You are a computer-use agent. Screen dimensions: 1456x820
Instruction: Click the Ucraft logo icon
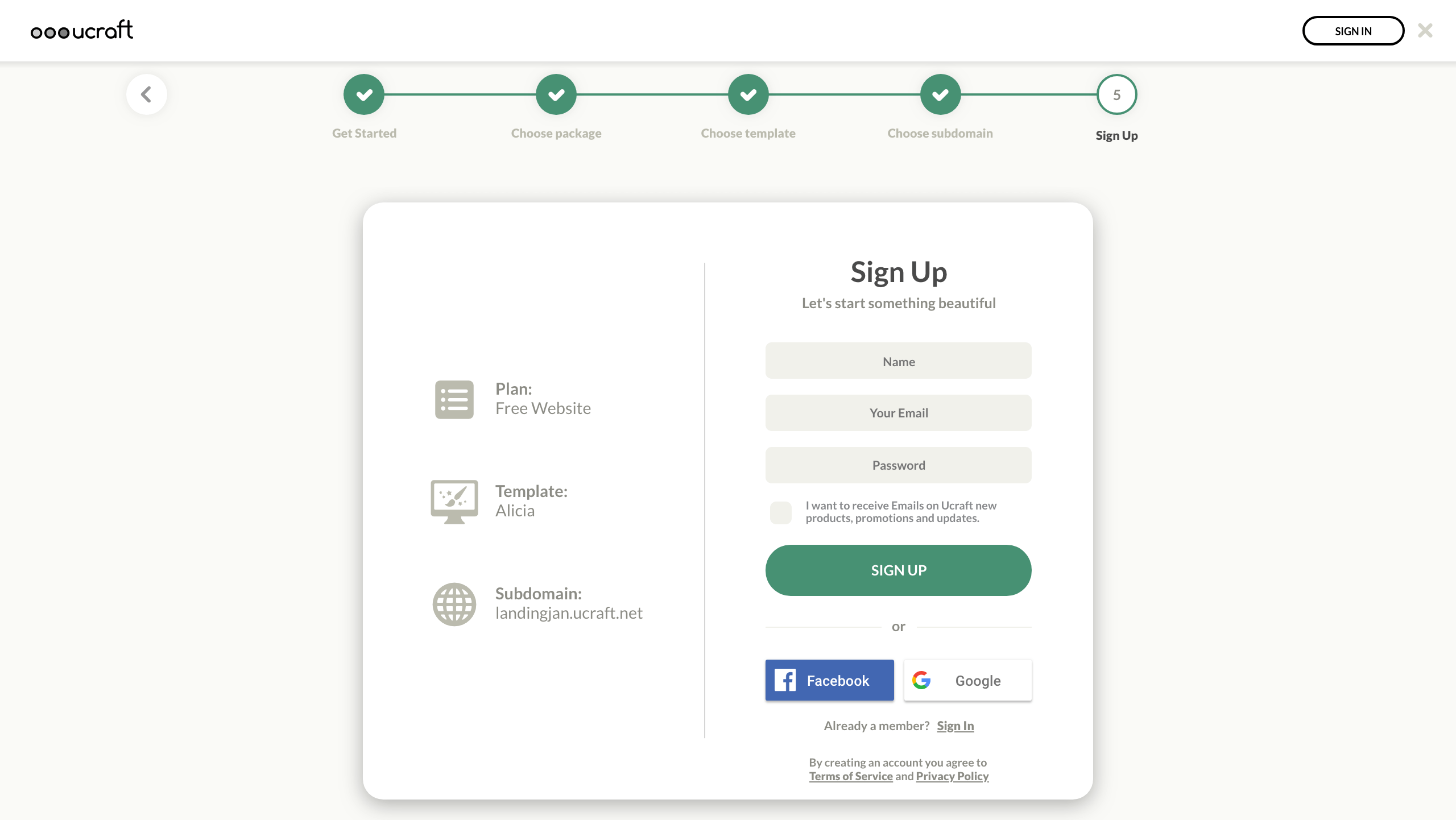coord(82,30)
